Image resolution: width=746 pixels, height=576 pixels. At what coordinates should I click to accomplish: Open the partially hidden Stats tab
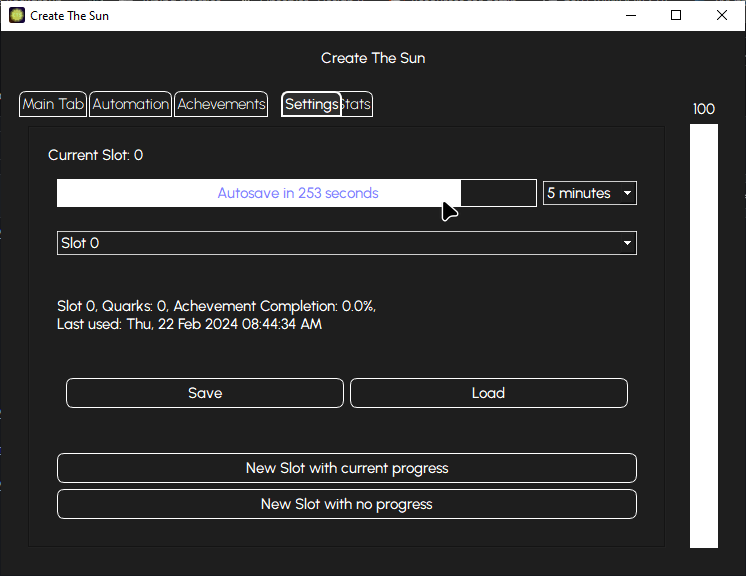(x=357, y=104)
